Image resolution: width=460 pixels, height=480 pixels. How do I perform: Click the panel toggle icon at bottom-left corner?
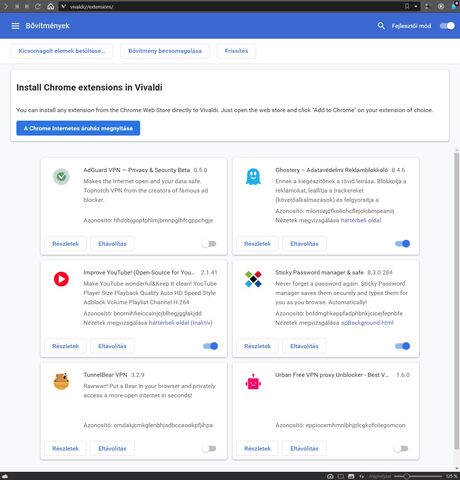pyautogui.click(x=4, y=476)
